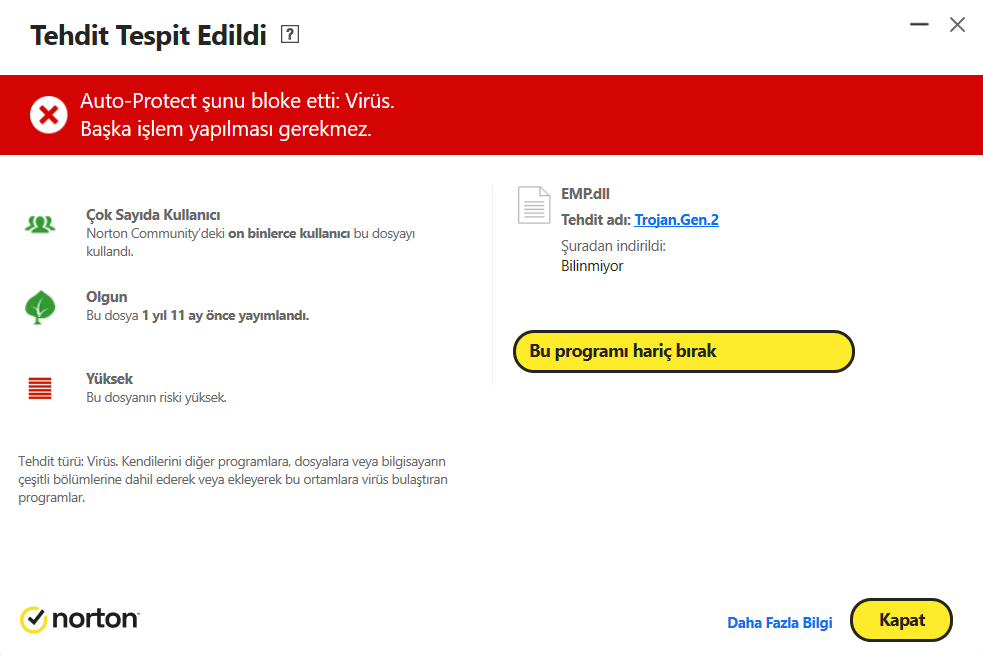Image resolution: width=983 pixels, height=655 pixels.
Task: Click the Başka işlem yapılması gerekmez line
Action: click(226, 129)
